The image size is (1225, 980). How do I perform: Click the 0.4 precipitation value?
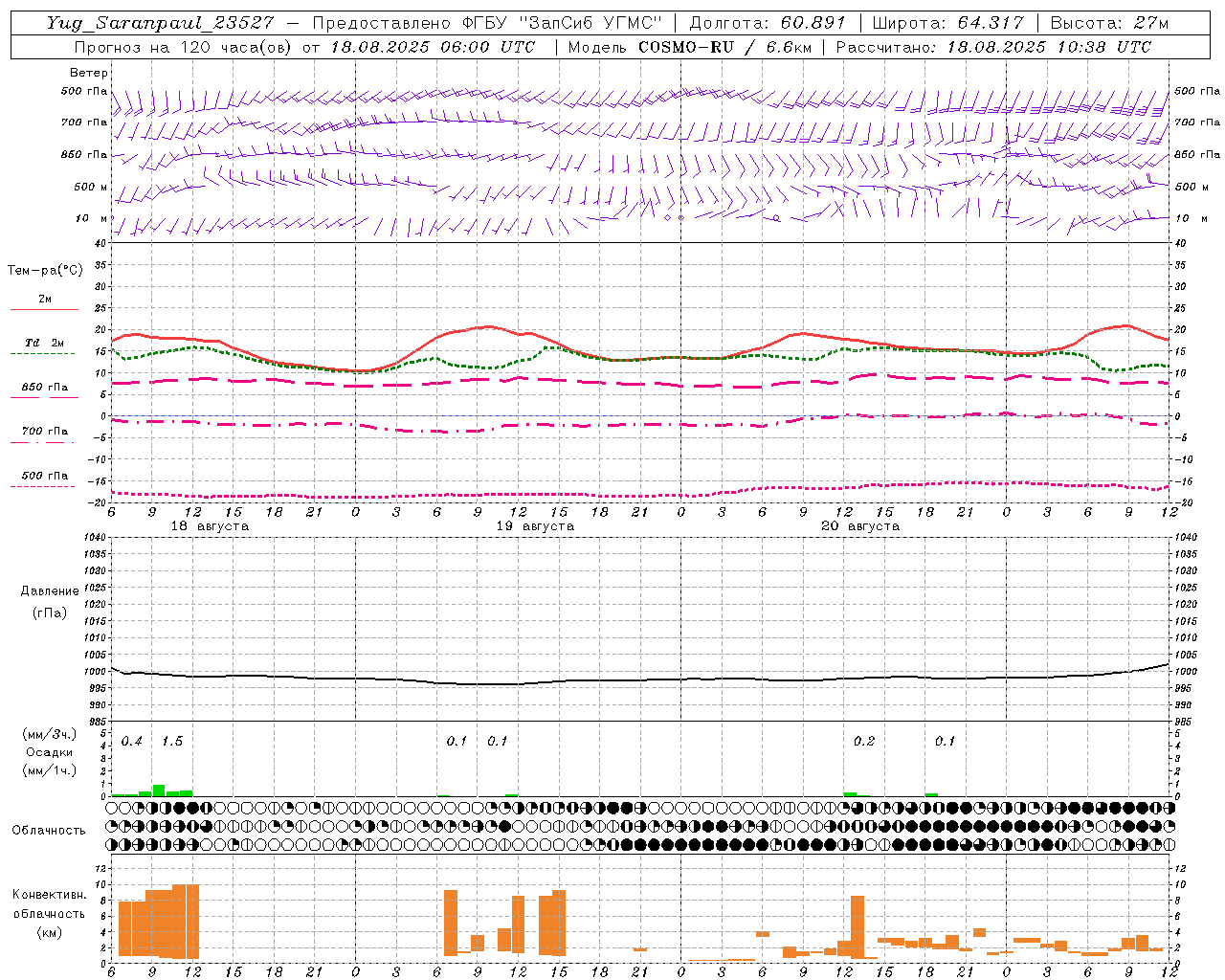[132, 742]
